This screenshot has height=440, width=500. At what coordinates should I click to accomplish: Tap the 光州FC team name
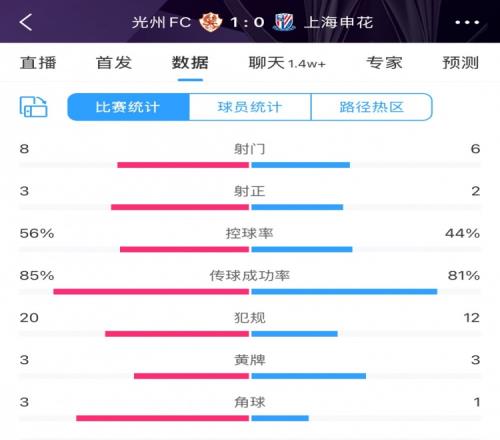tap(161, 22)
